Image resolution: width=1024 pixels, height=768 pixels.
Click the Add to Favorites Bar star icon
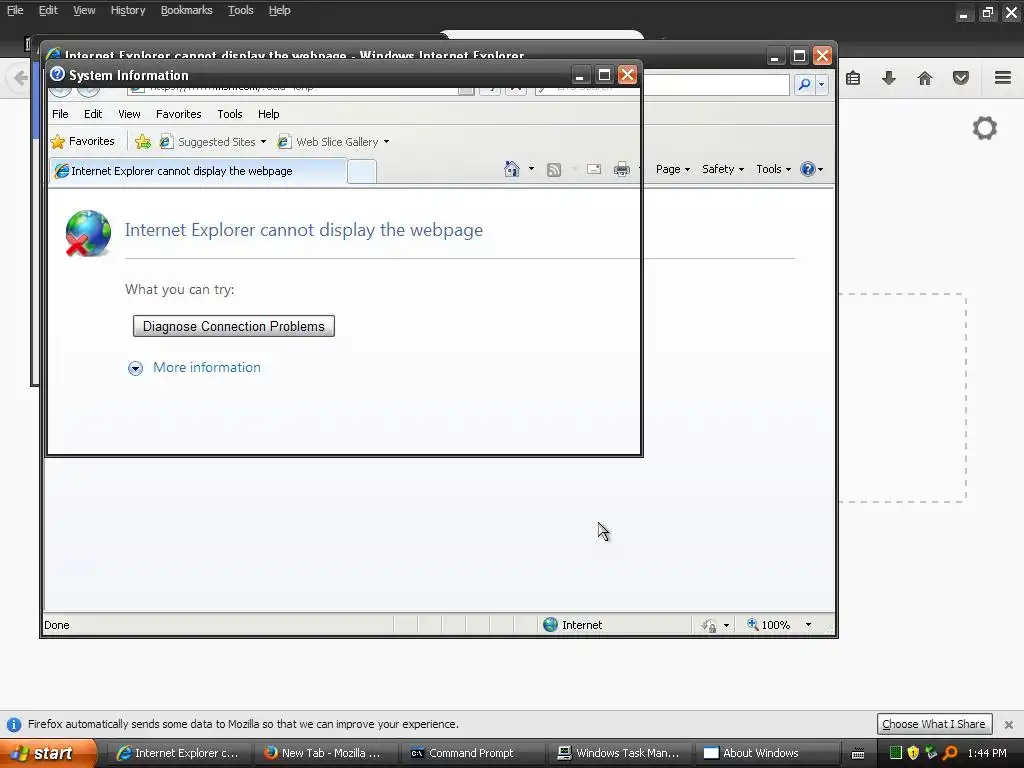(142, 142)
